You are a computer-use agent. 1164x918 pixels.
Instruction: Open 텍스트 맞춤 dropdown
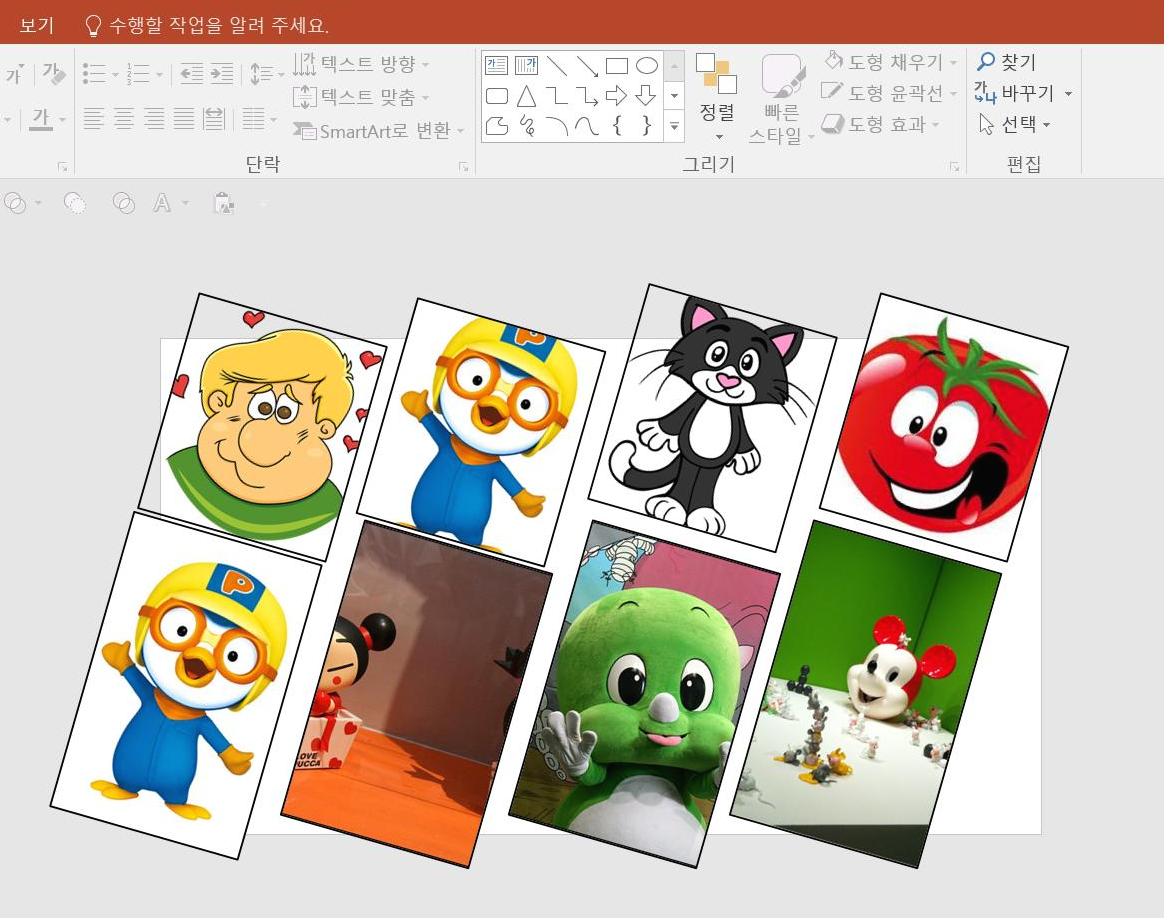[361, 96]
